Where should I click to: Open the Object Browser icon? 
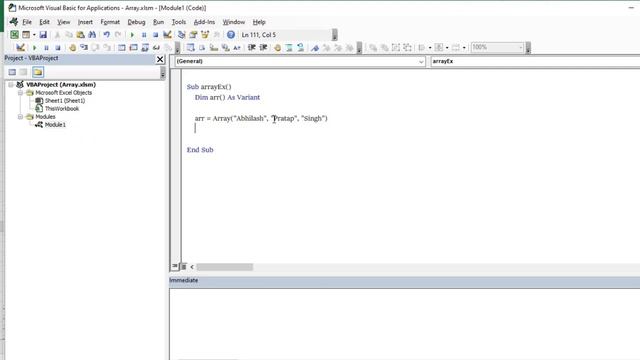pyautogui.click(x=205, y=35)
